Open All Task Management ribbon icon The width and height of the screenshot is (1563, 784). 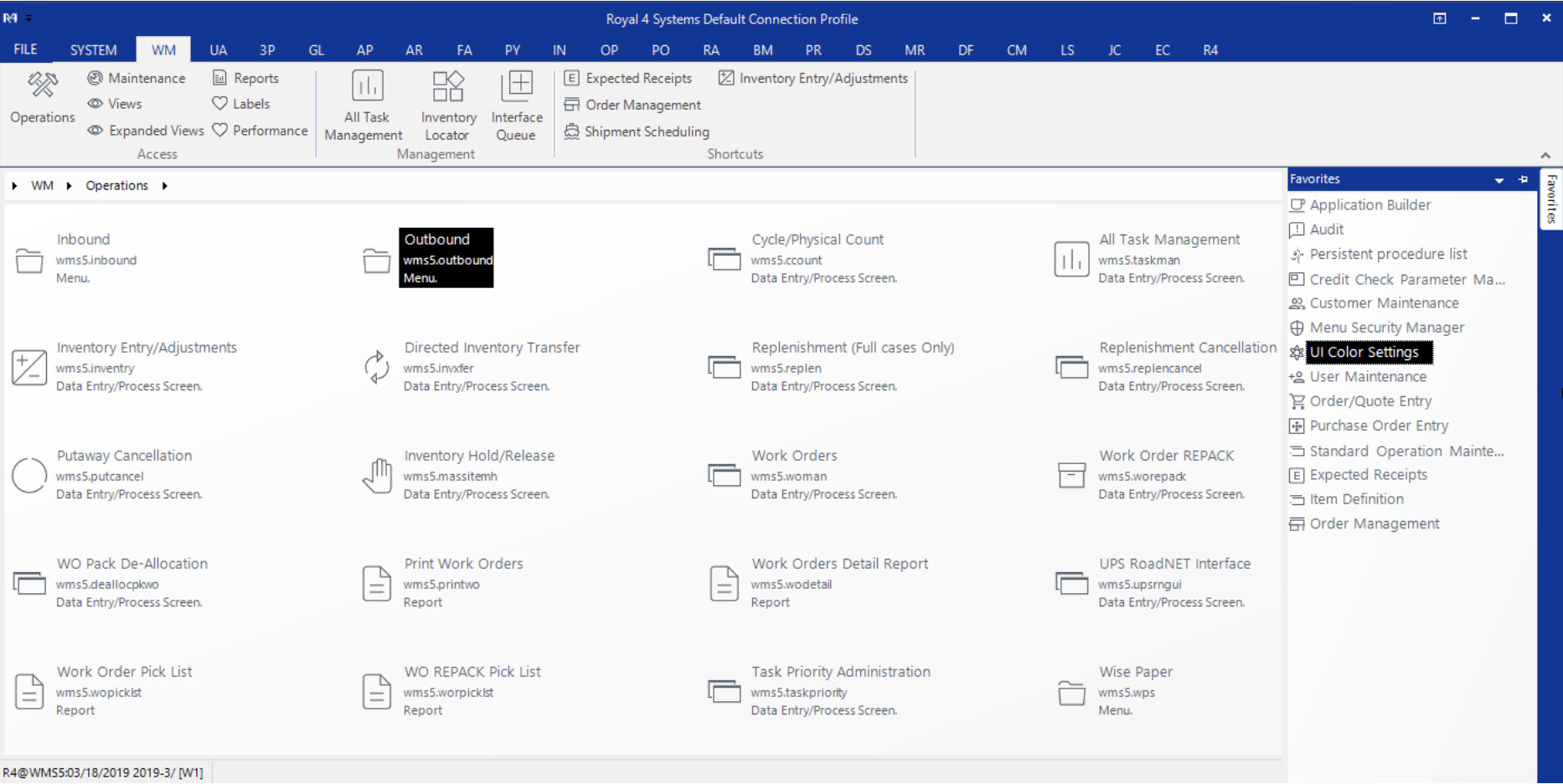pos(367,85)
